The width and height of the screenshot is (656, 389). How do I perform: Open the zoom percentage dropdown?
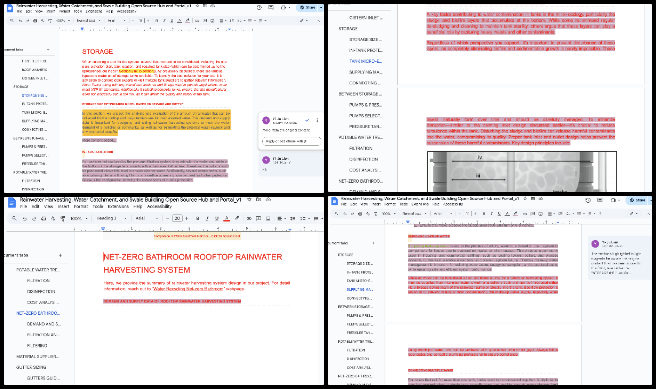pyautogui.click(x=79, y=218)
